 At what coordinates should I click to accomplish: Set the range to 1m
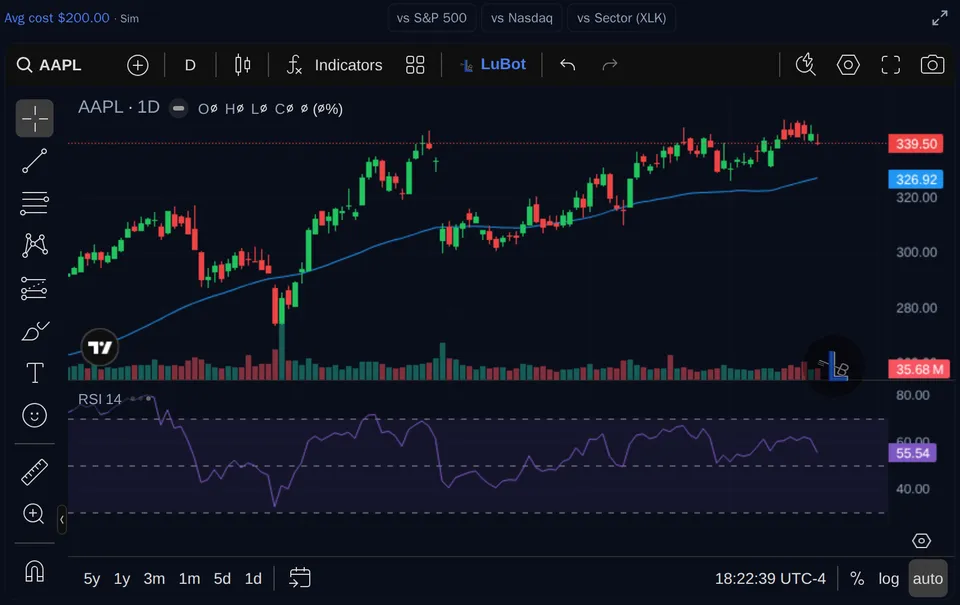(189, 579)
